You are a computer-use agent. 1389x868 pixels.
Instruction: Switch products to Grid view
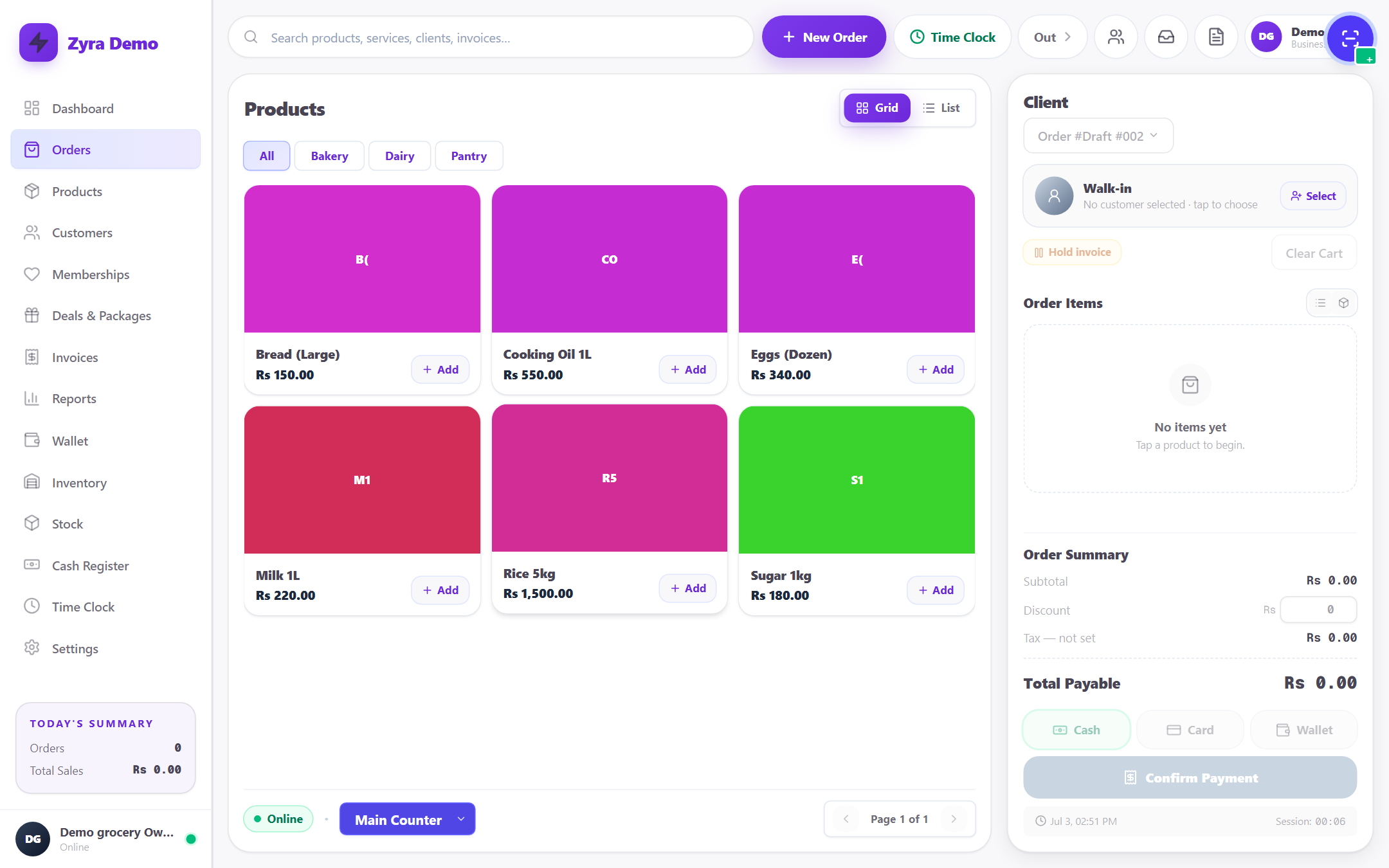pos(876,108)
